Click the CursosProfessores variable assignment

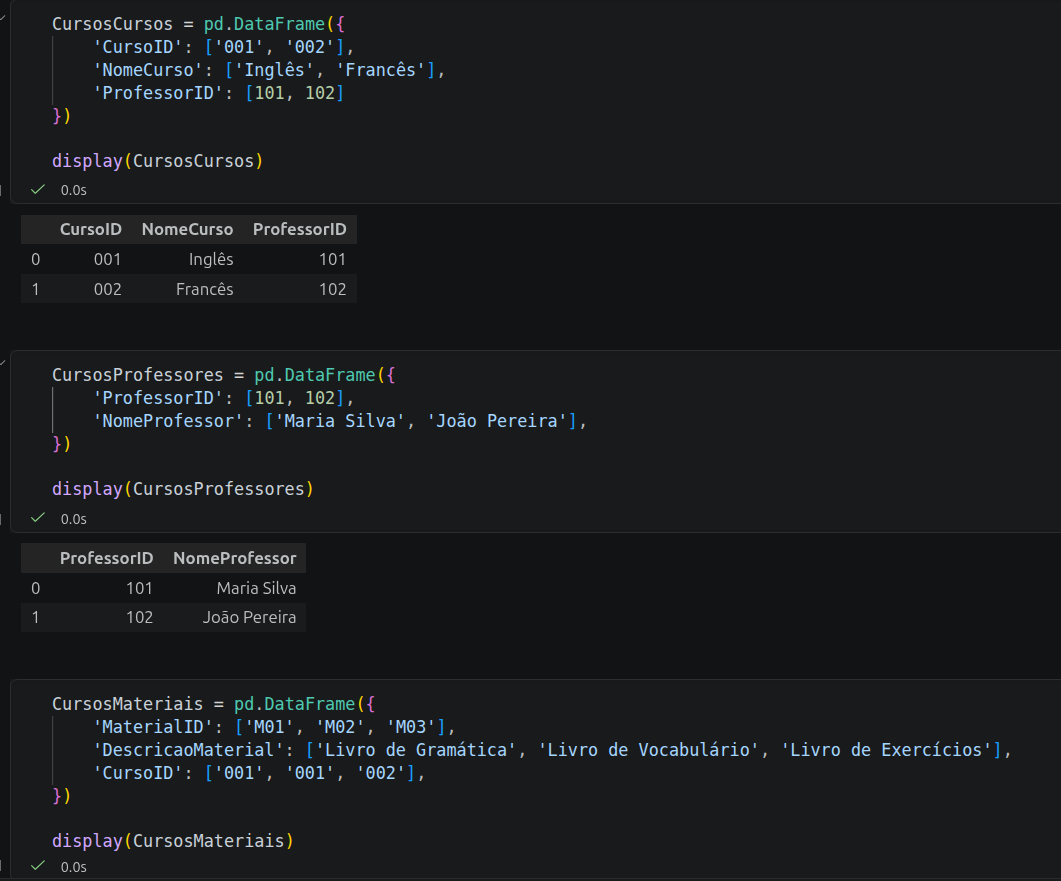pos(137,375)
